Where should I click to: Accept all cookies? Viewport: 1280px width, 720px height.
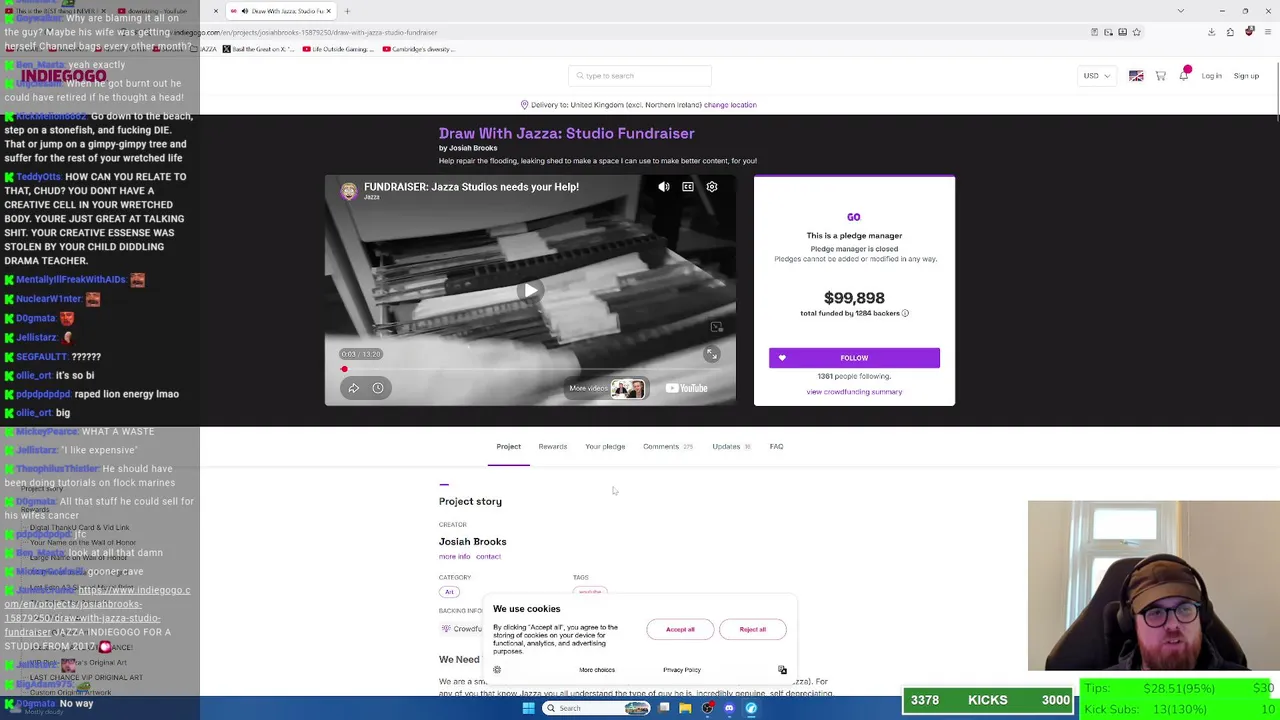point(680,630)
